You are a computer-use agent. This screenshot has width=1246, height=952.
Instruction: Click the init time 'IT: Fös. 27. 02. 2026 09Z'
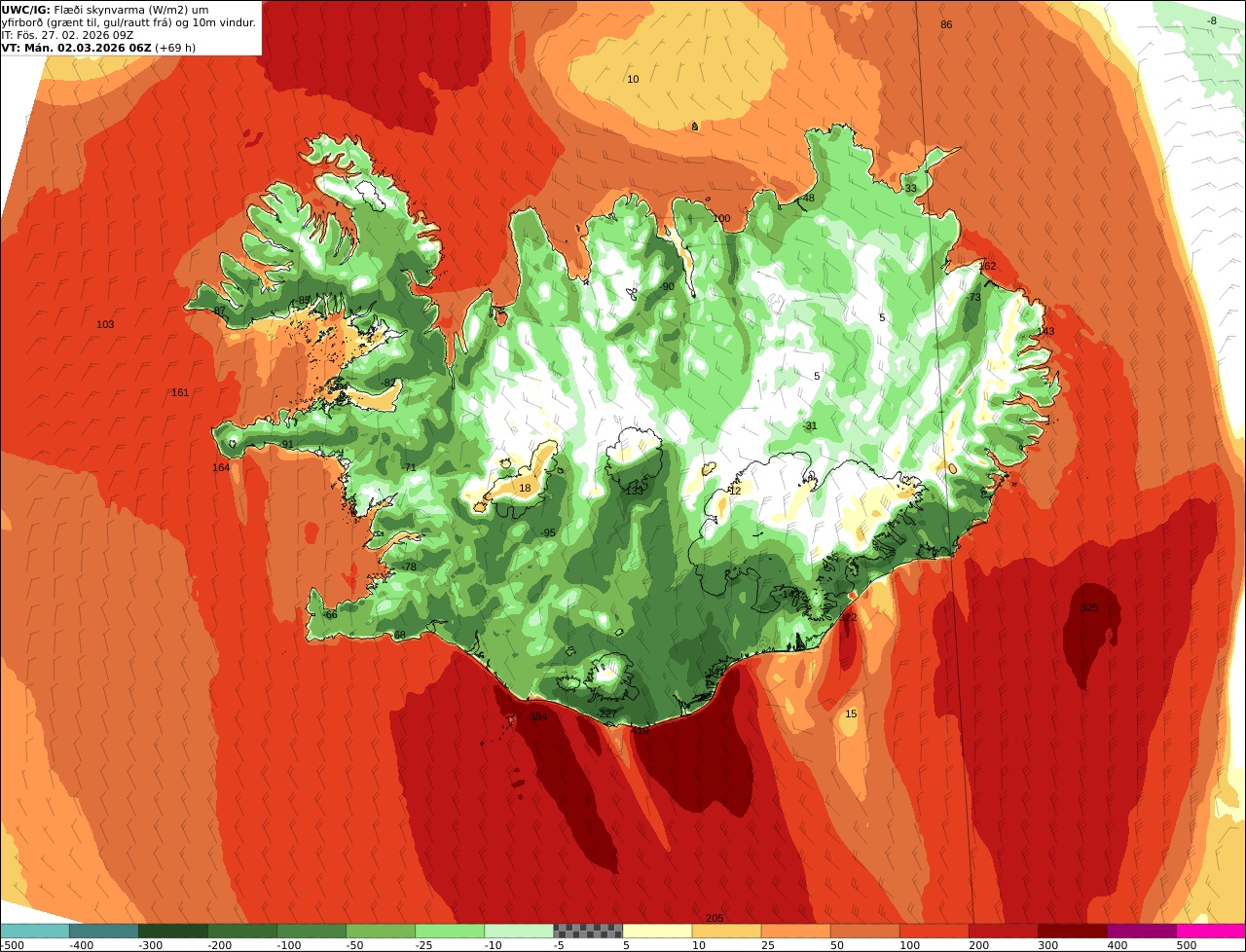coord(74,35)
